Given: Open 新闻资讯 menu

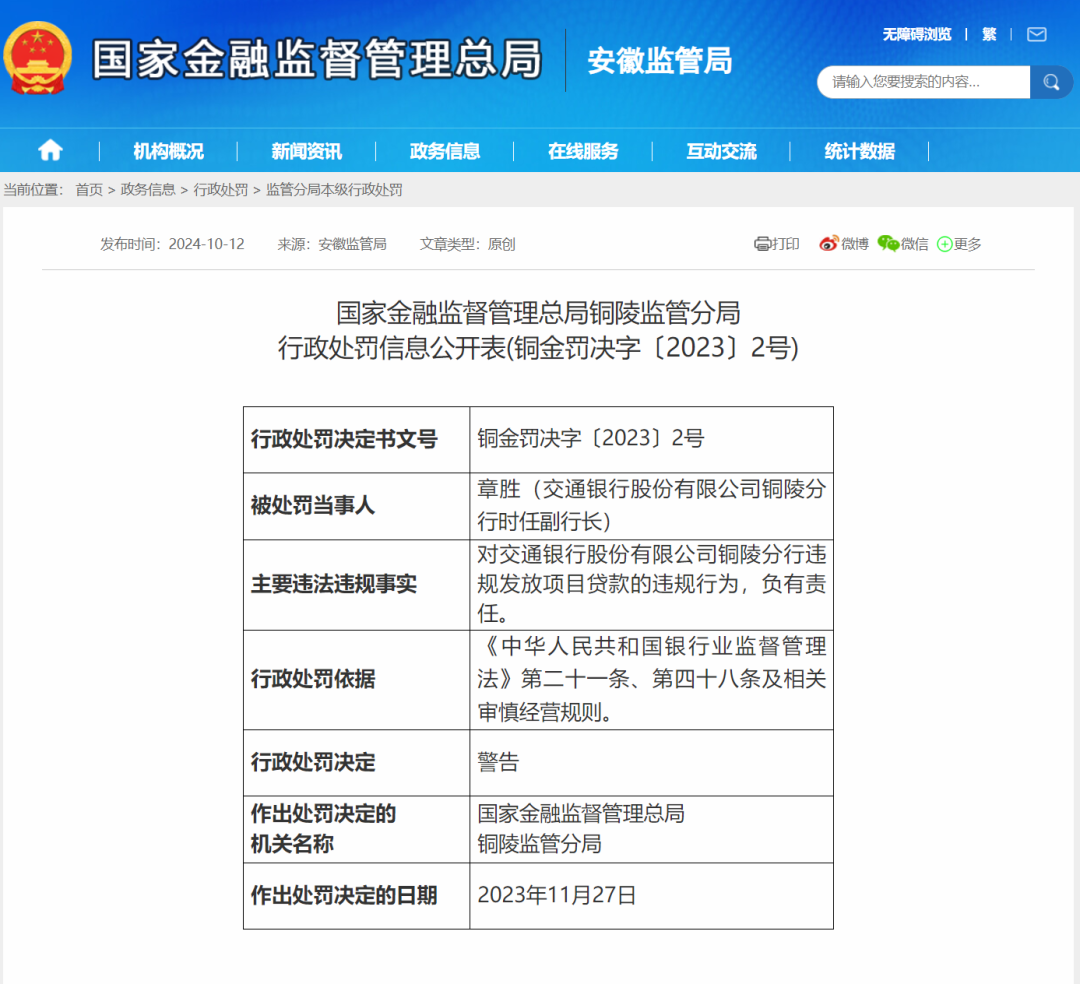Looking at the screenshot, I should [x=307, y=151].
